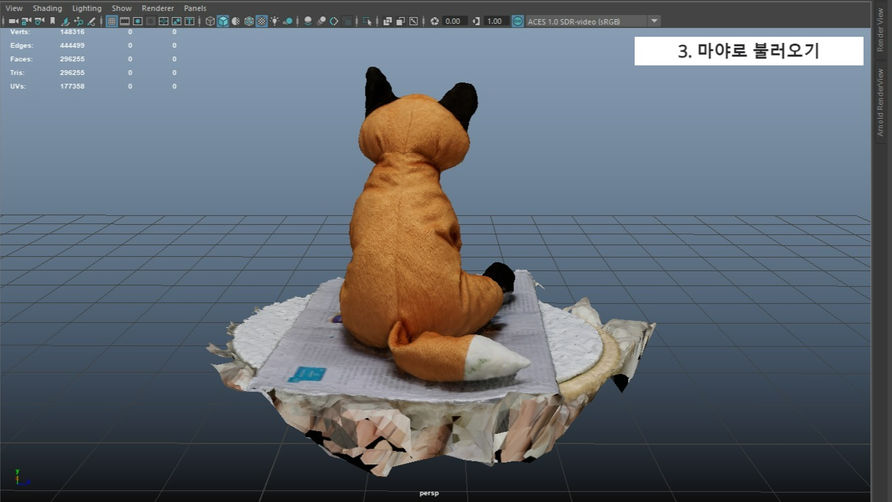Toggle the X-Ray display icon

(x=387, y=21)
